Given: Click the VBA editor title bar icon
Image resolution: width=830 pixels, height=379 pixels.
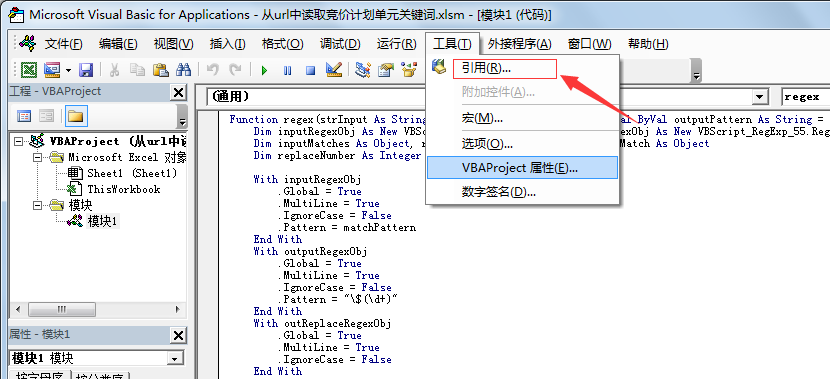Looking at the screenshot, I should click(16, 15).
